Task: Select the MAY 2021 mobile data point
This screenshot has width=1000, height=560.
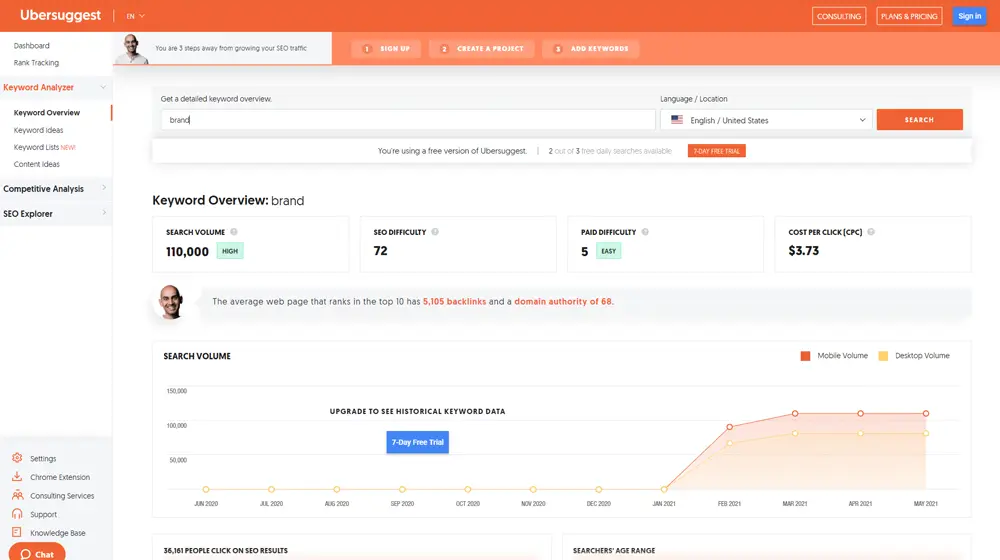Action: [x=925, y=413]
